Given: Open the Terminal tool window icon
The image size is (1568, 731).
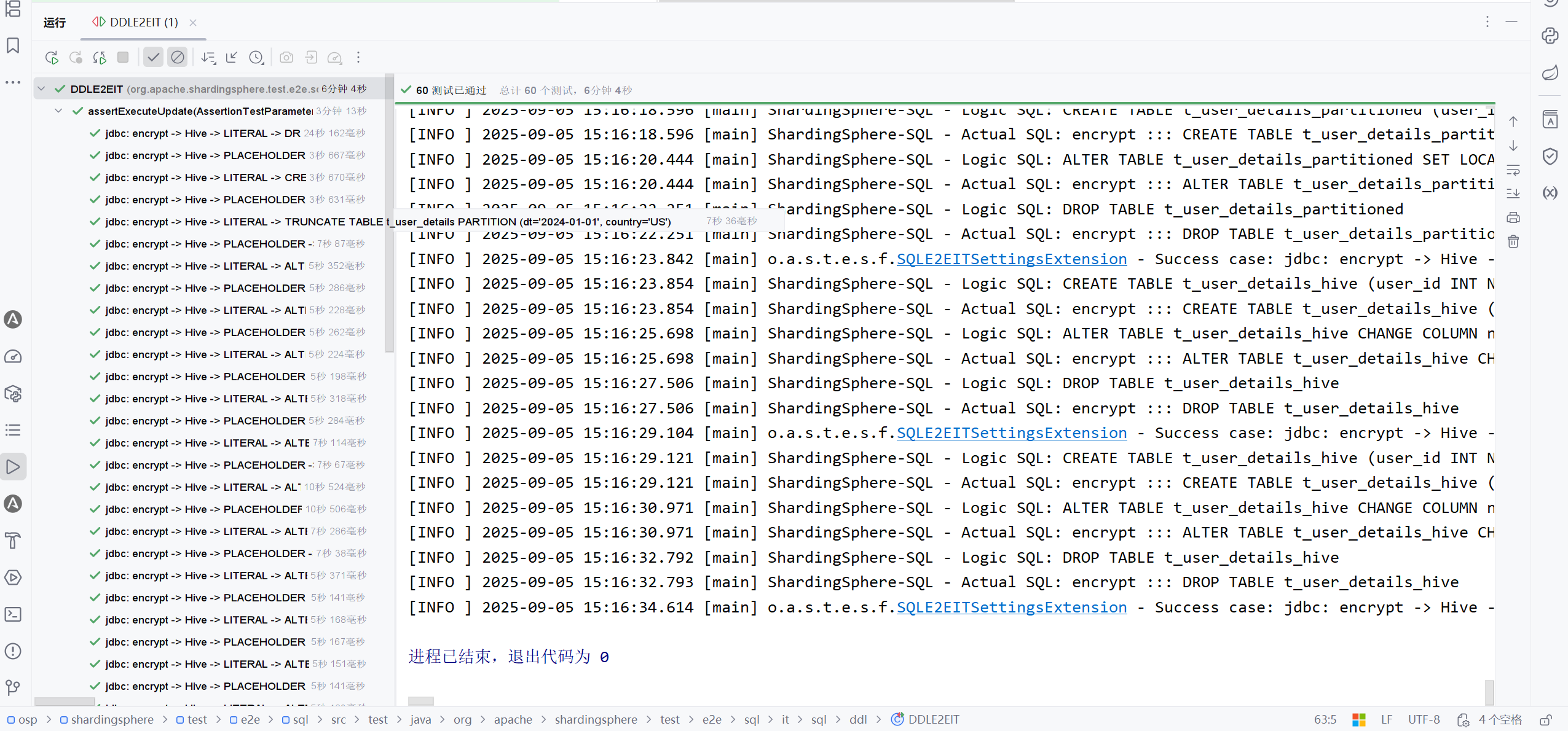Looking at the screenshot, I should (13, 614).
